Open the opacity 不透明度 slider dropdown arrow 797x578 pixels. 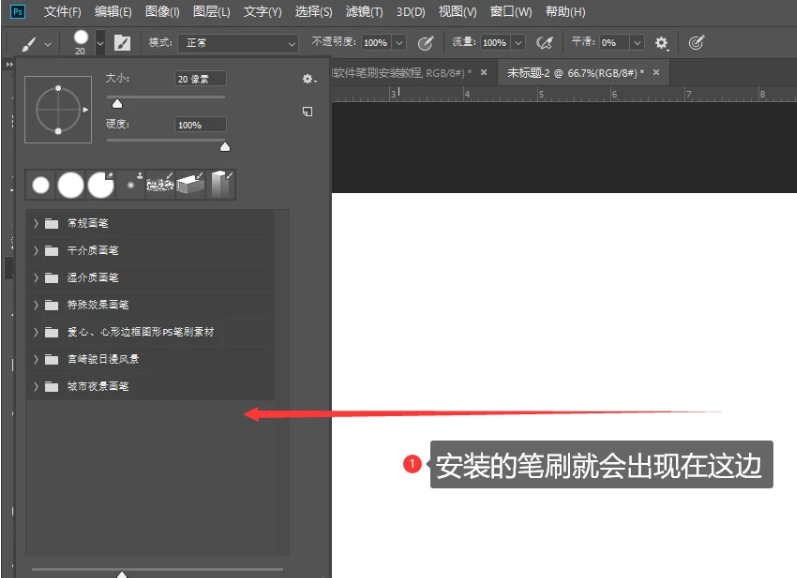click(400, 43)
